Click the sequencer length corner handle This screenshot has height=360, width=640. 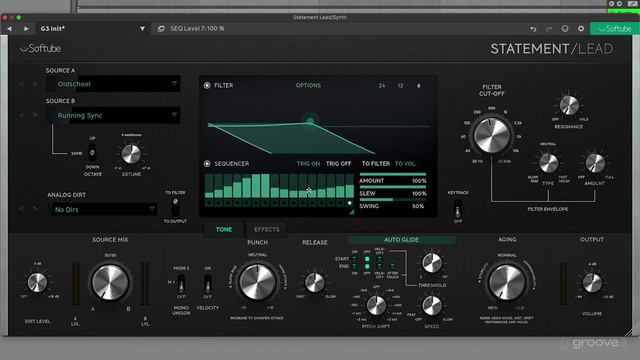pyautogui.click(x=351, y=211)
